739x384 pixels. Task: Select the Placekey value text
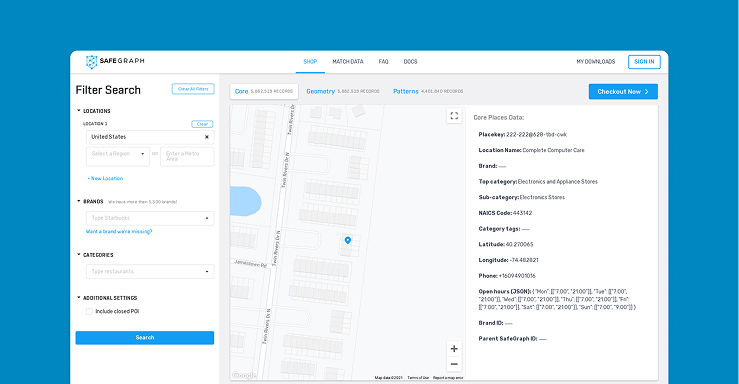click(x=536, y=135)
